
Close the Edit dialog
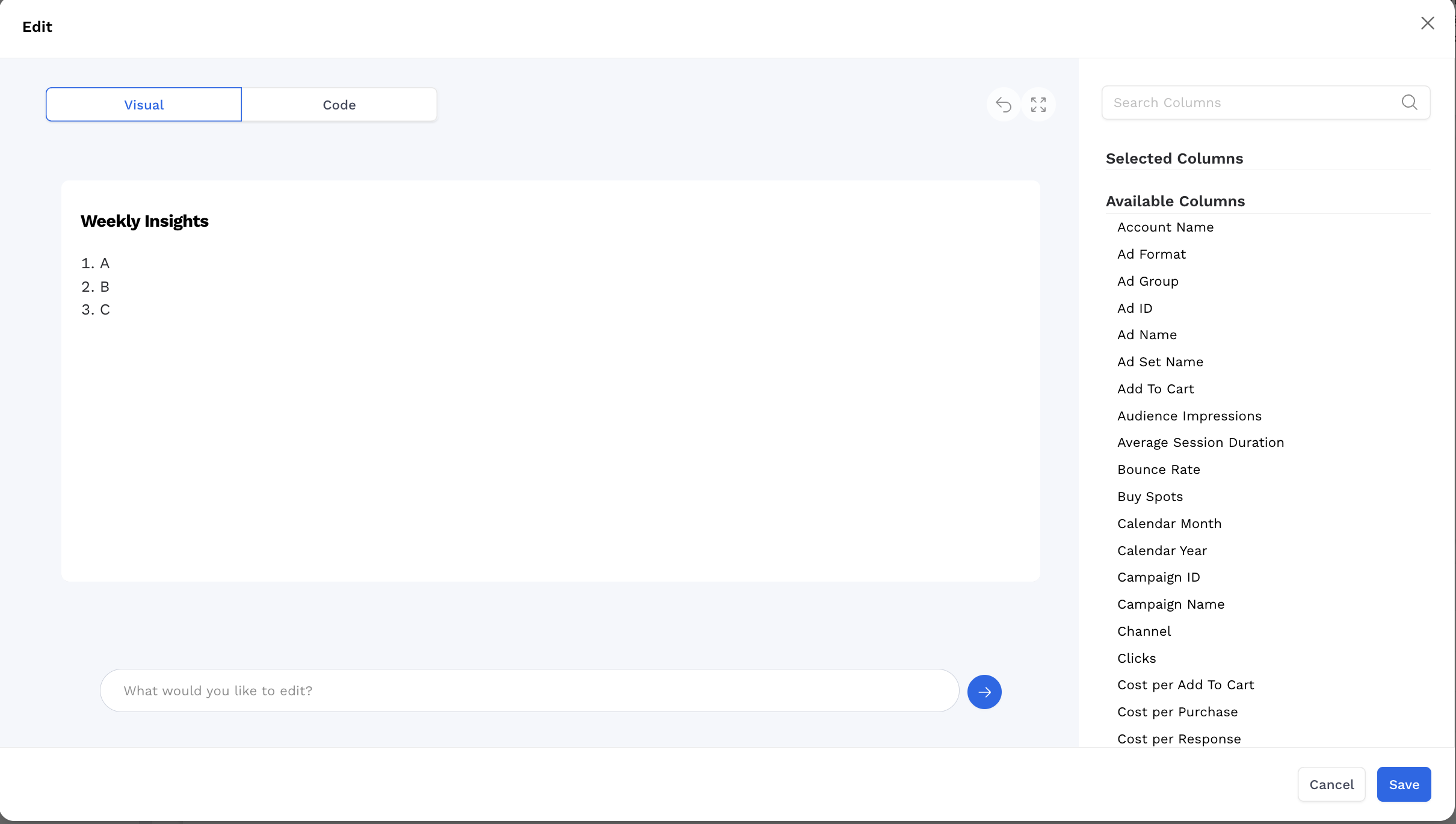click(x=1428, y=23)
